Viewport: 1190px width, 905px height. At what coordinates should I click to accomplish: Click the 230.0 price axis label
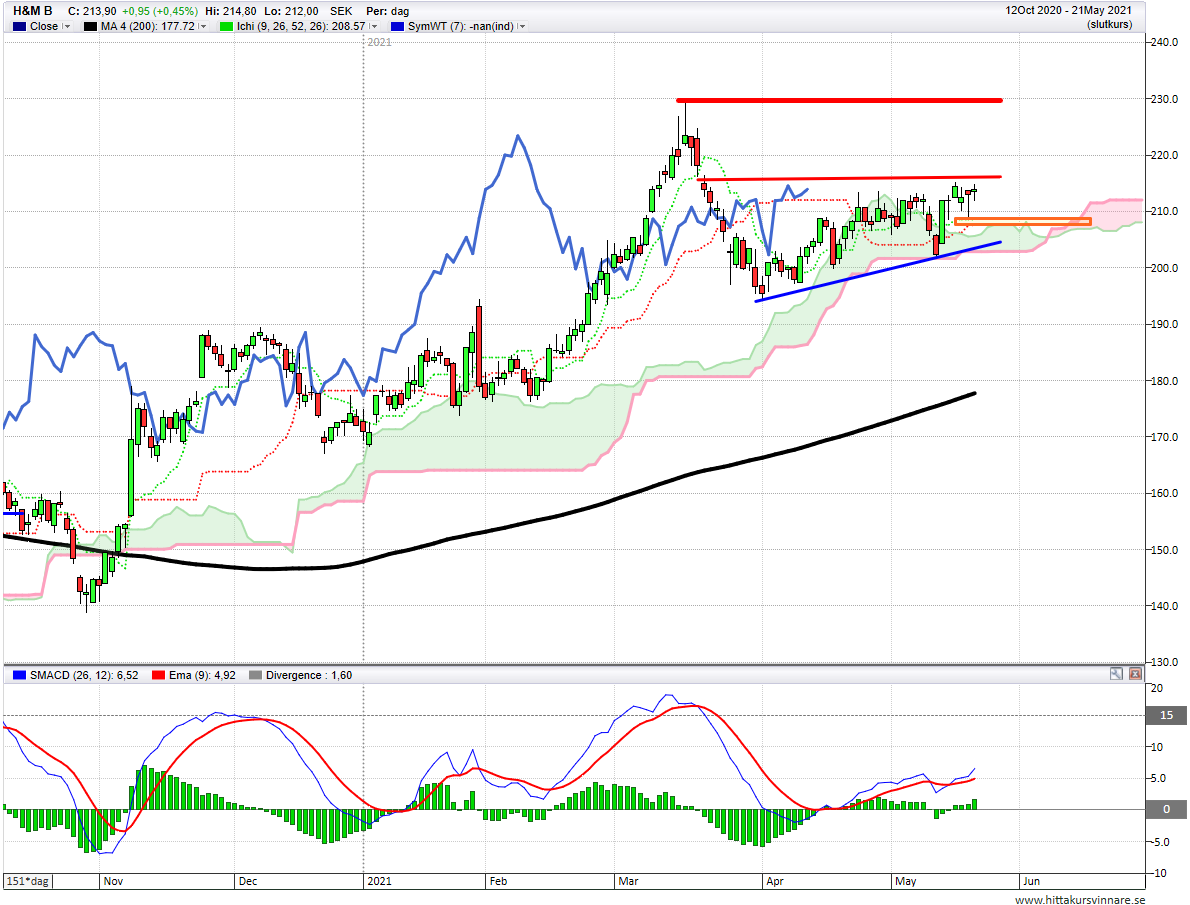(1164, 99)
